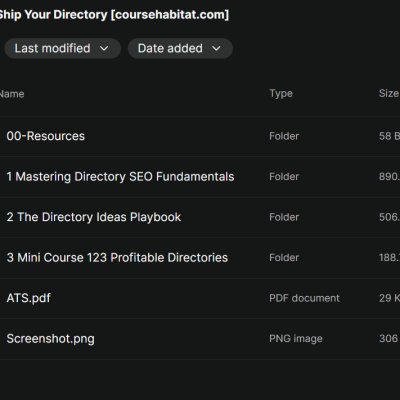400x400 pixels.
Task: Click Folder type in Mastering Directory SEO row
Action: (x=284, y=177)
